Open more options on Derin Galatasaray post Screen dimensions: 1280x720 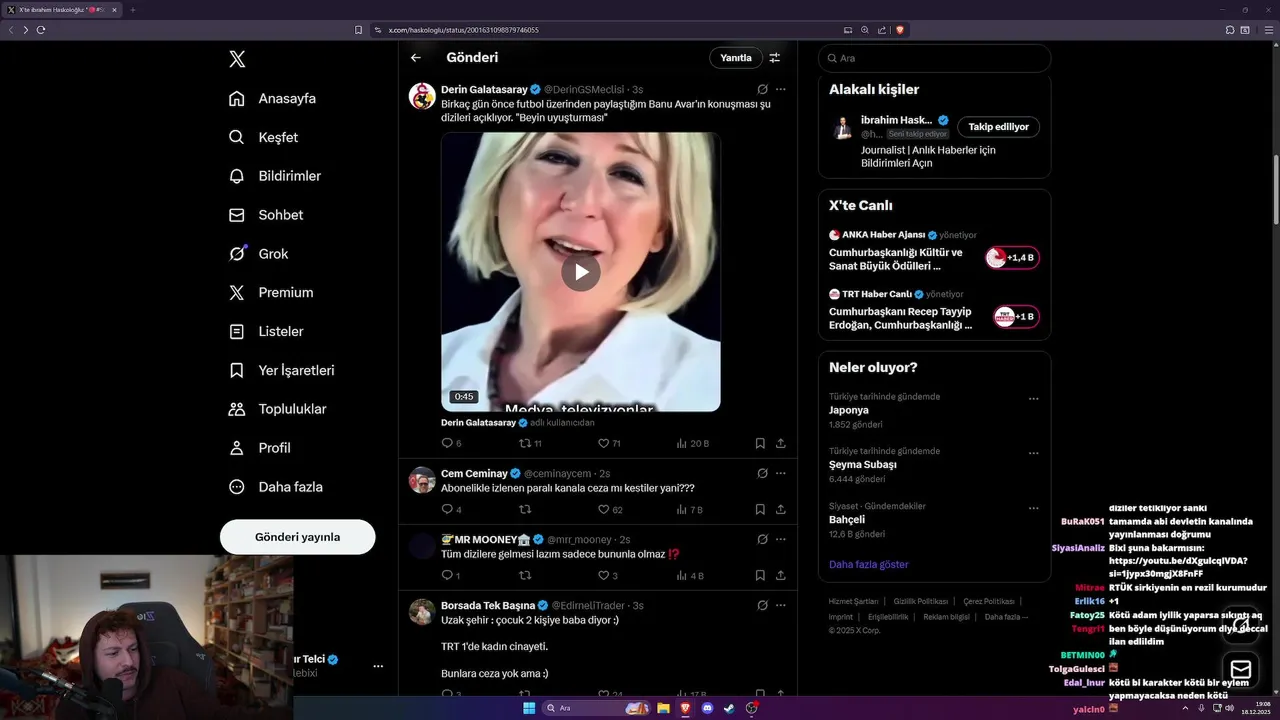(x=781, y=89)
